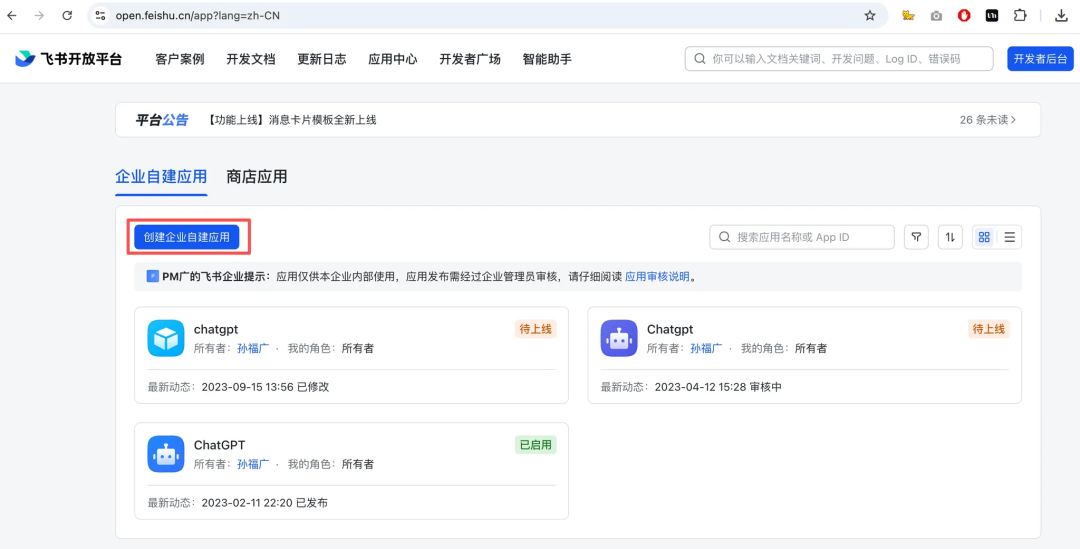Bookmark this page with star icon
This screenshot has width=1080, height=549.
(870, 16)
